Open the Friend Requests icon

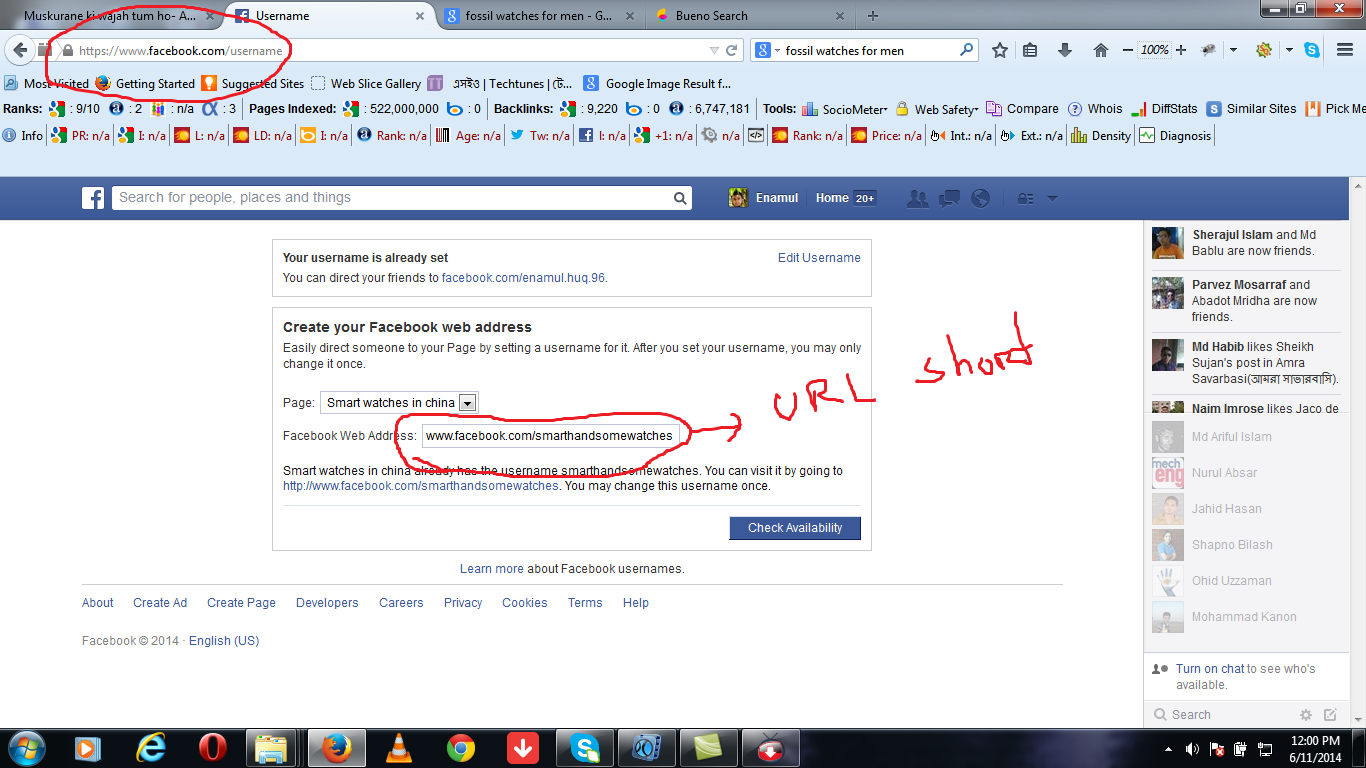pos(917,198)
